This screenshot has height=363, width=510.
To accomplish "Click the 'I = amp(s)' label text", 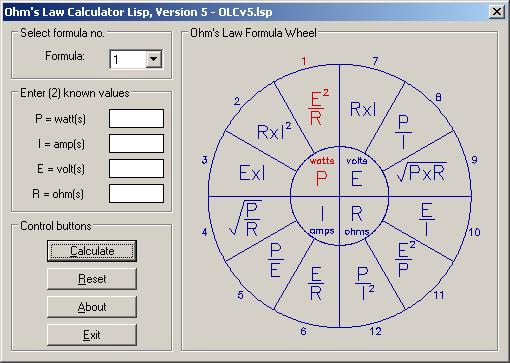I will point(61,144).
